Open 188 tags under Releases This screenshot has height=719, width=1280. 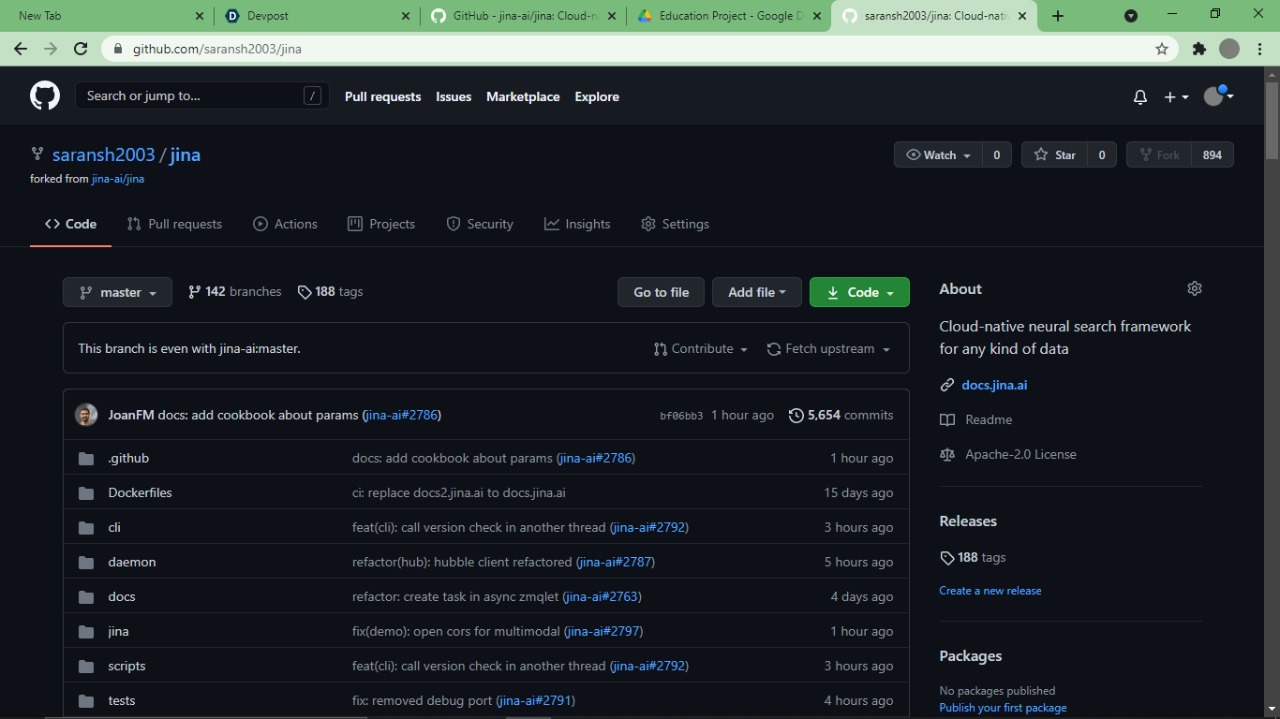tap(973, 558)
